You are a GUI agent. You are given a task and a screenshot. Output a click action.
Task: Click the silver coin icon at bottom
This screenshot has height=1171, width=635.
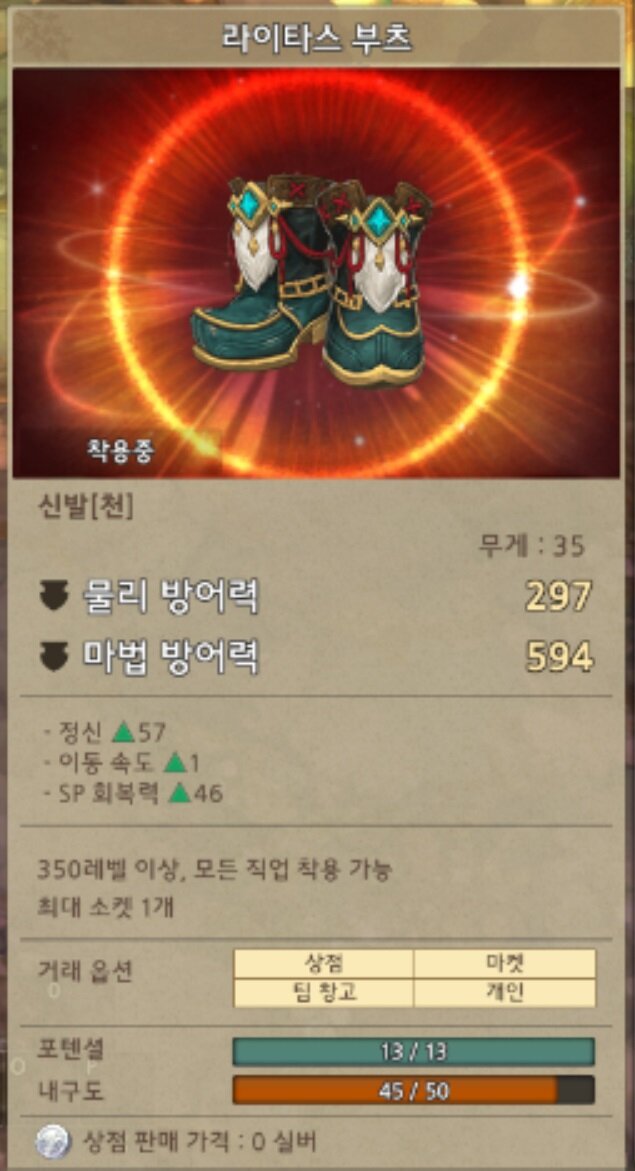[53, 1142]
